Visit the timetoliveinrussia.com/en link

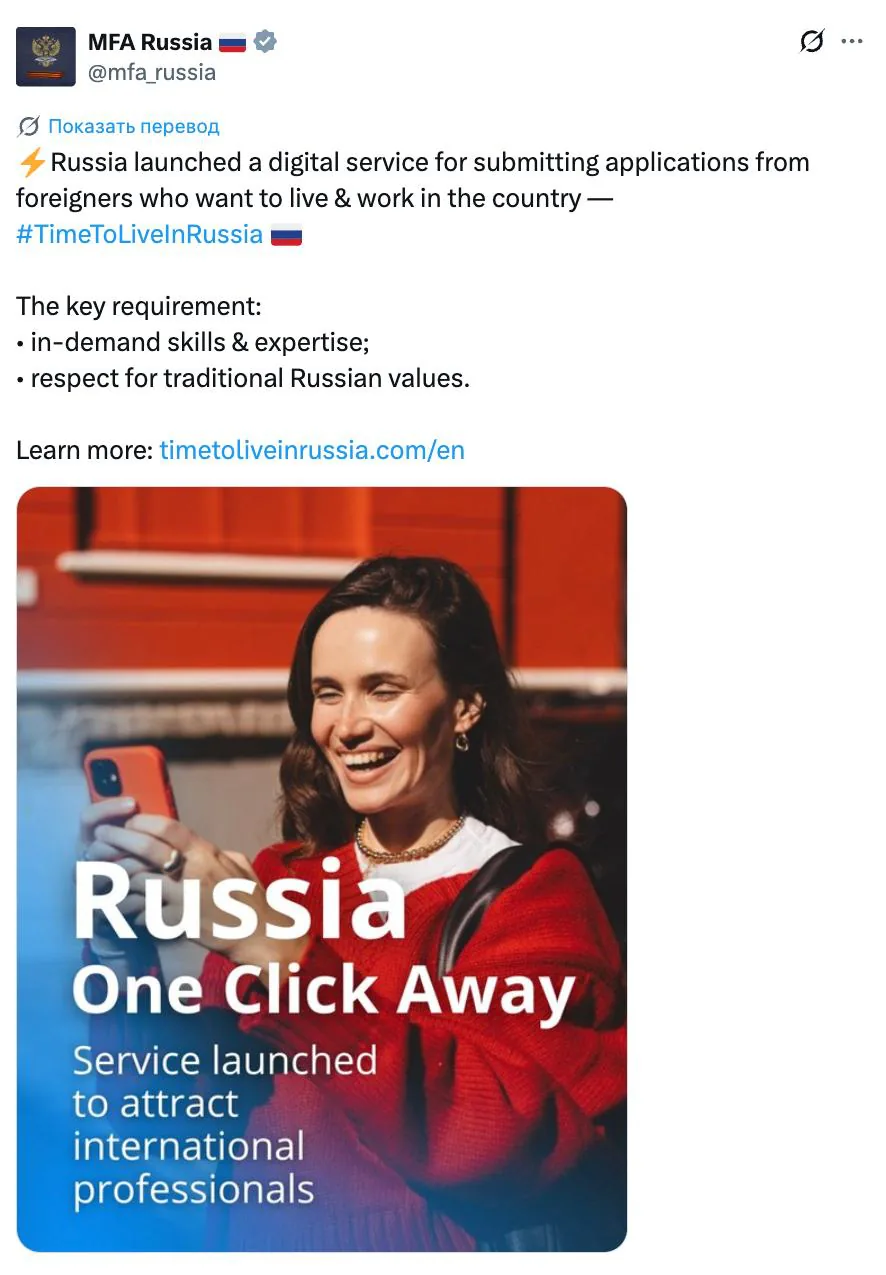click(x=311, y=450)
